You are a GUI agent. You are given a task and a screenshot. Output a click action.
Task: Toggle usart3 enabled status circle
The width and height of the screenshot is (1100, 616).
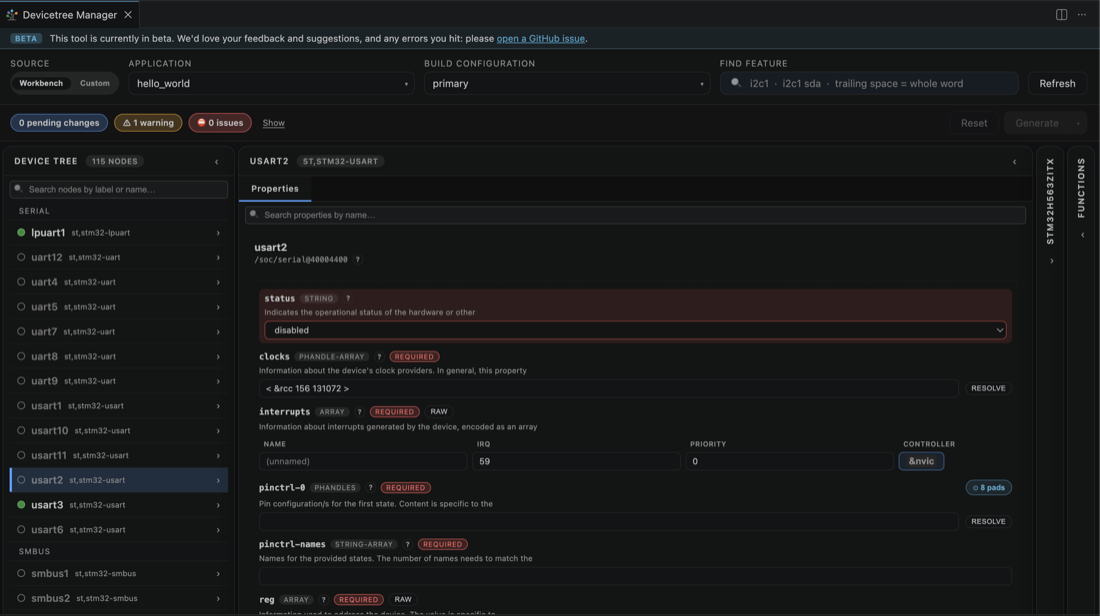(x=21, y=504)
